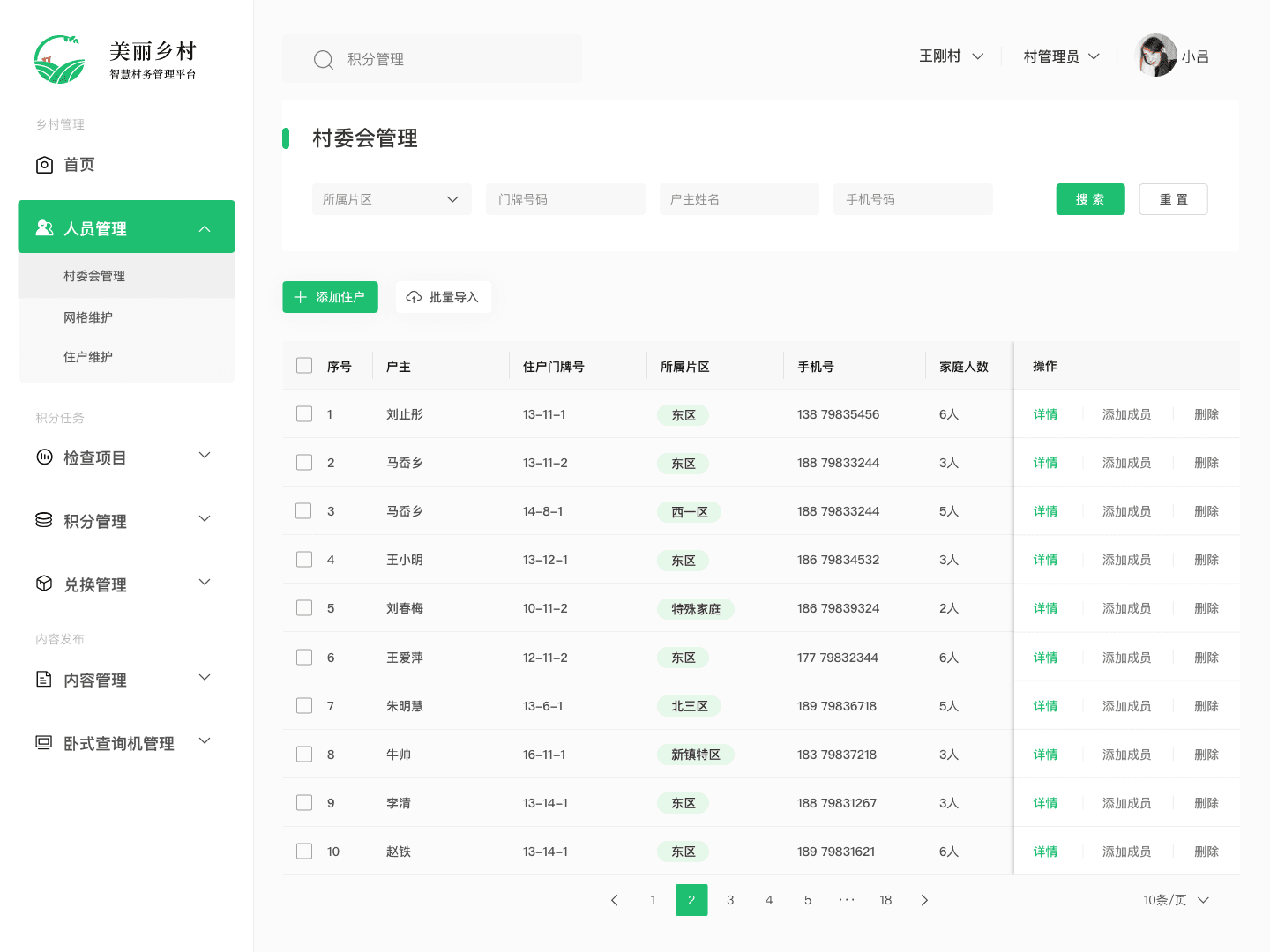Click 删除 for 赵铁
Screen dimensions: 1270x952
pos(1206,852)
